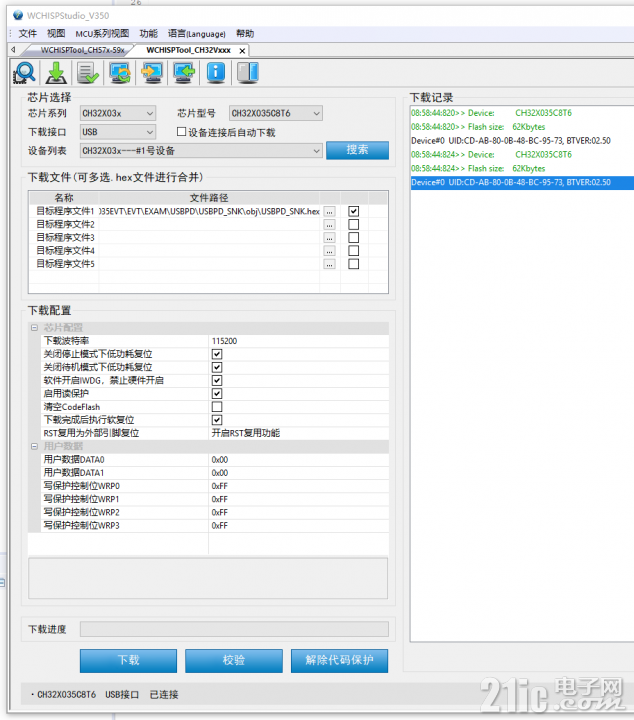Screen dimensions: 634x720
Task: Check the 清空CodeFlash checkbox
Action: tap(217, 407)
